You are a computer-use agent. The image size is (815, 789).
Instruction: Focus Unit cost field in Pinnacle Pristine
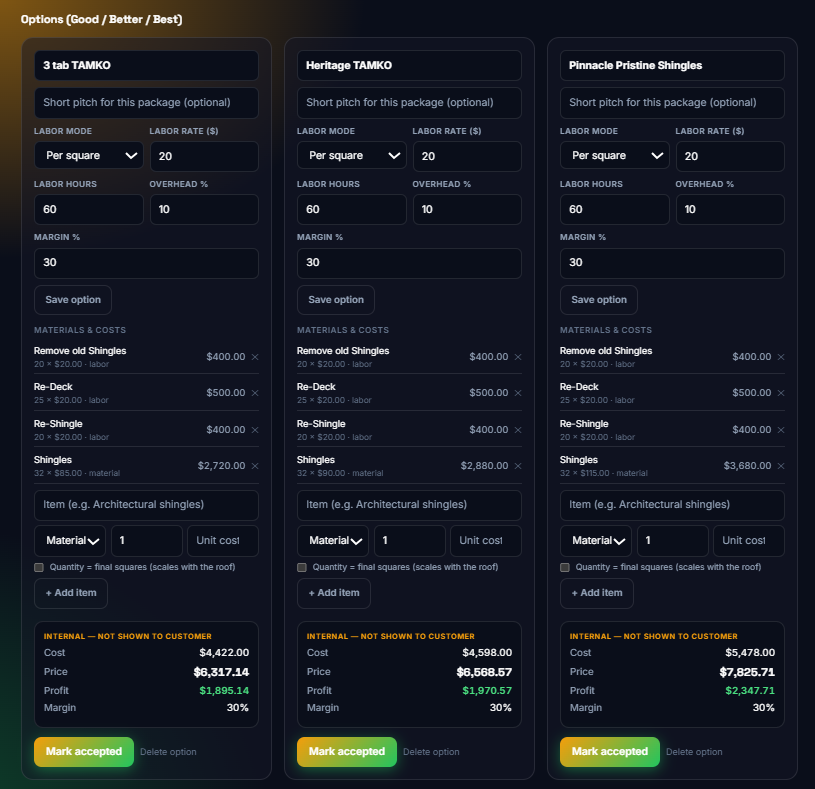click(749, 541)
